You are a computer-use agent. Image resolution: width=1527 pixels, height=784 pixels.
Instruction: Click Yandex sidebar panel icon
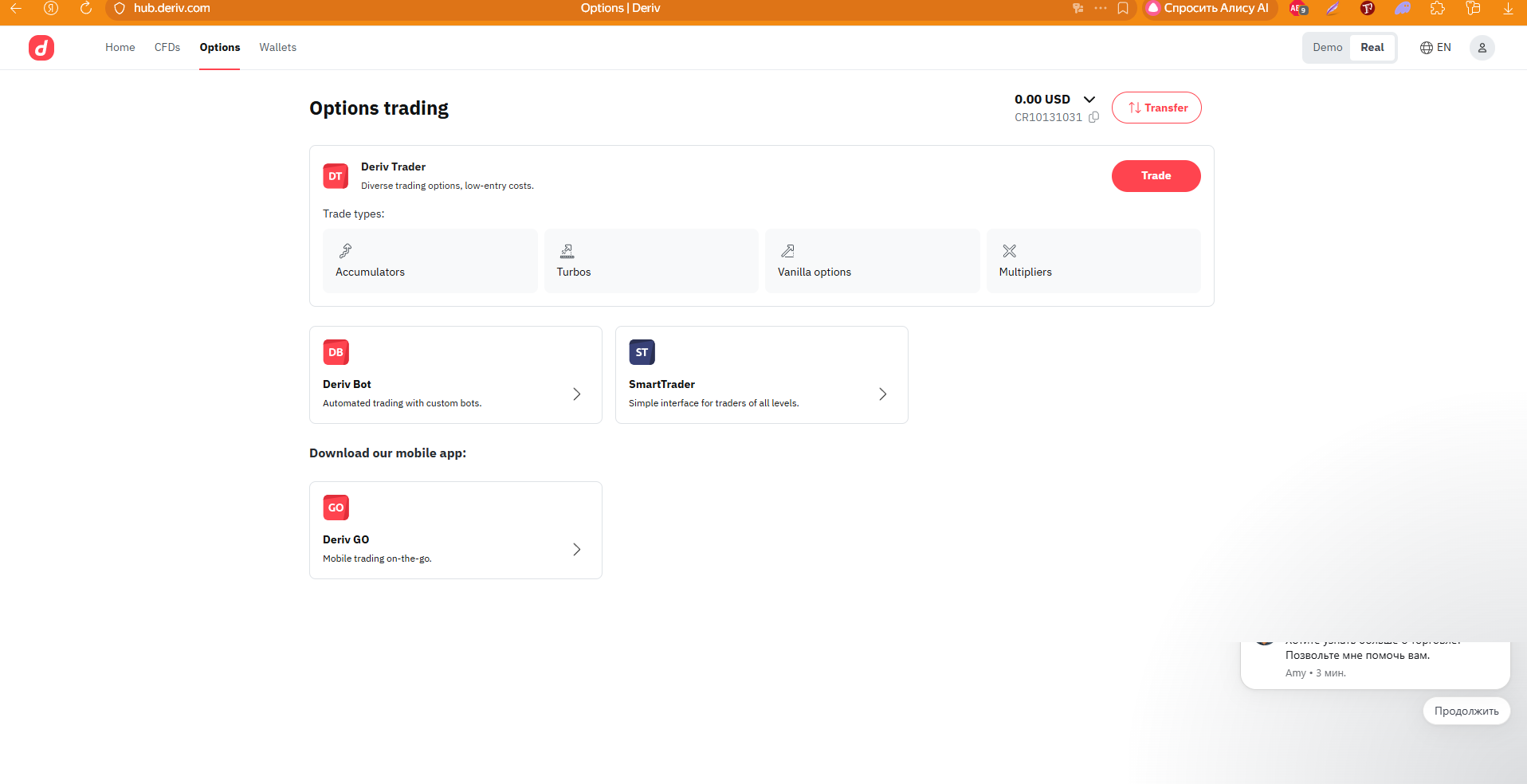click(x=1473, y=8)
